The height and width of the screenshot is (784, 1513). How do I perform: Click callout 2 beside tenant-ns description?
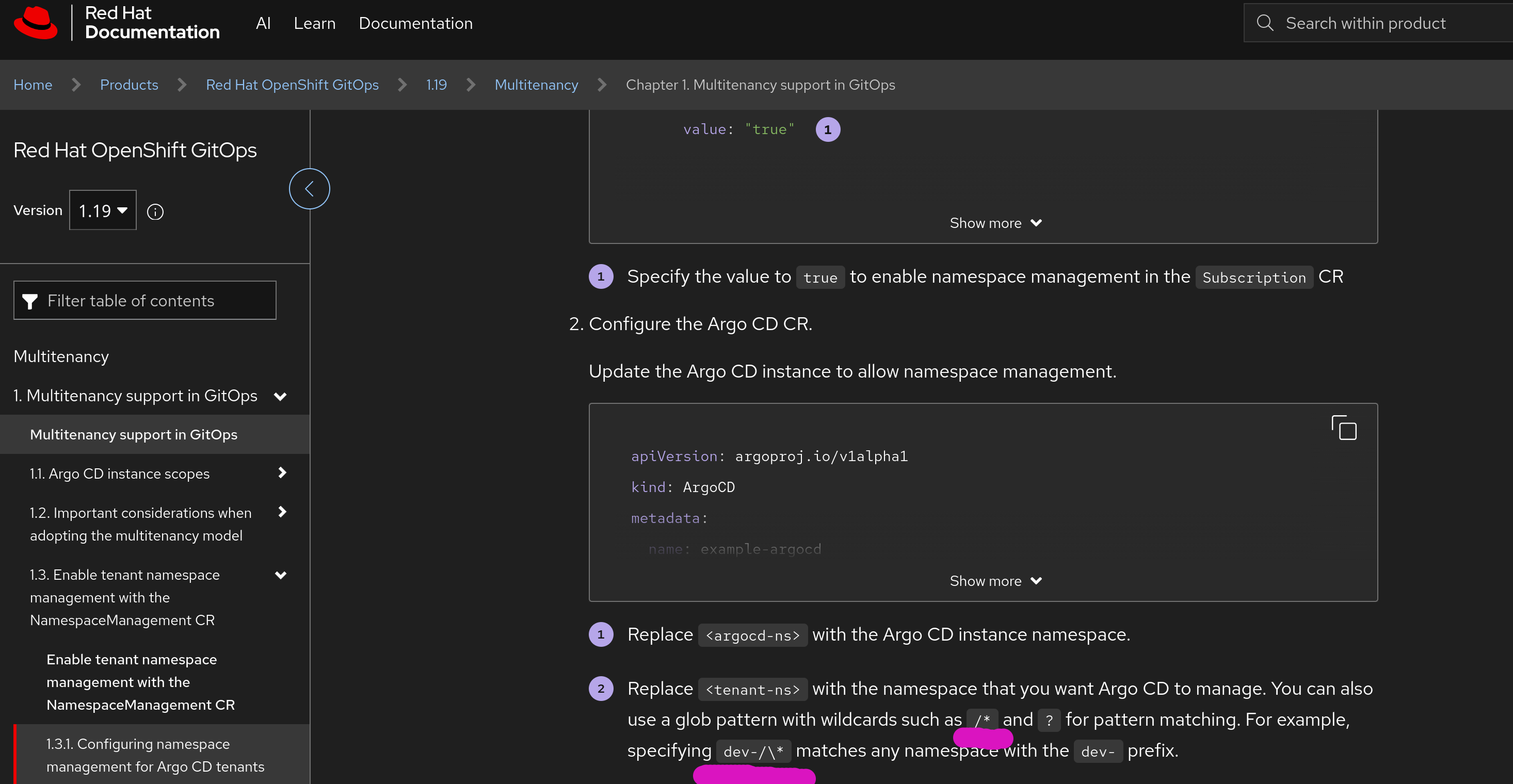coord(600,689)
